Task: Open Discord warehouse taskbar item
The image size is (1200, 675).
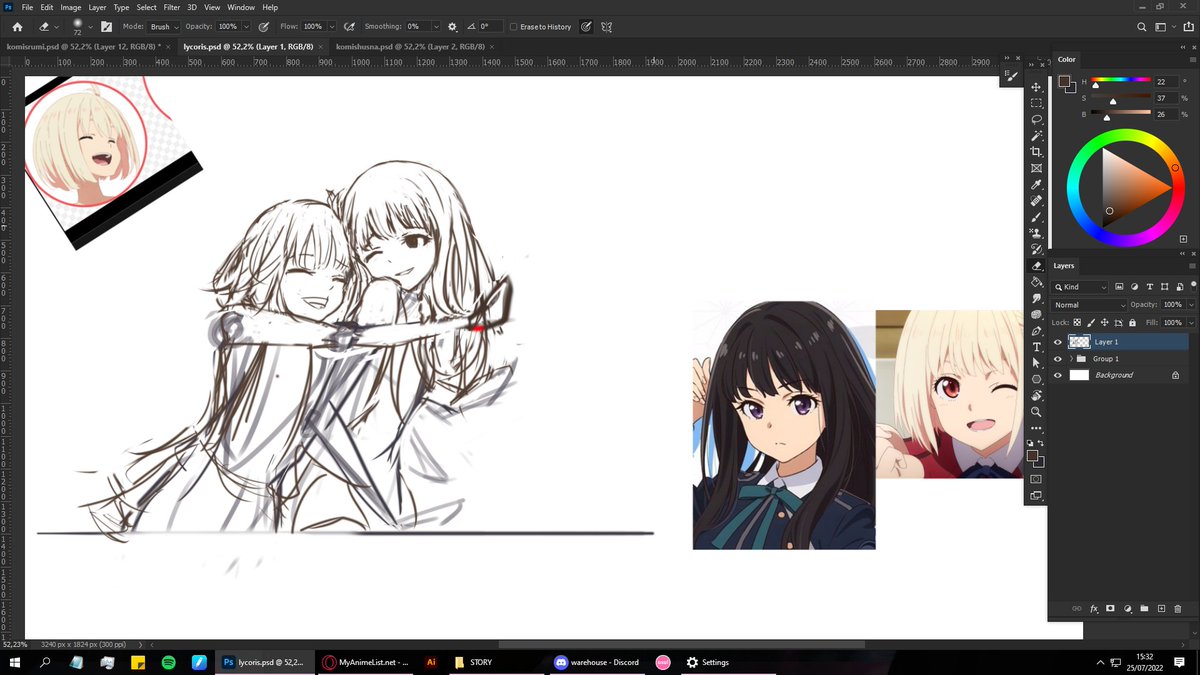Action: click(597, 662)
